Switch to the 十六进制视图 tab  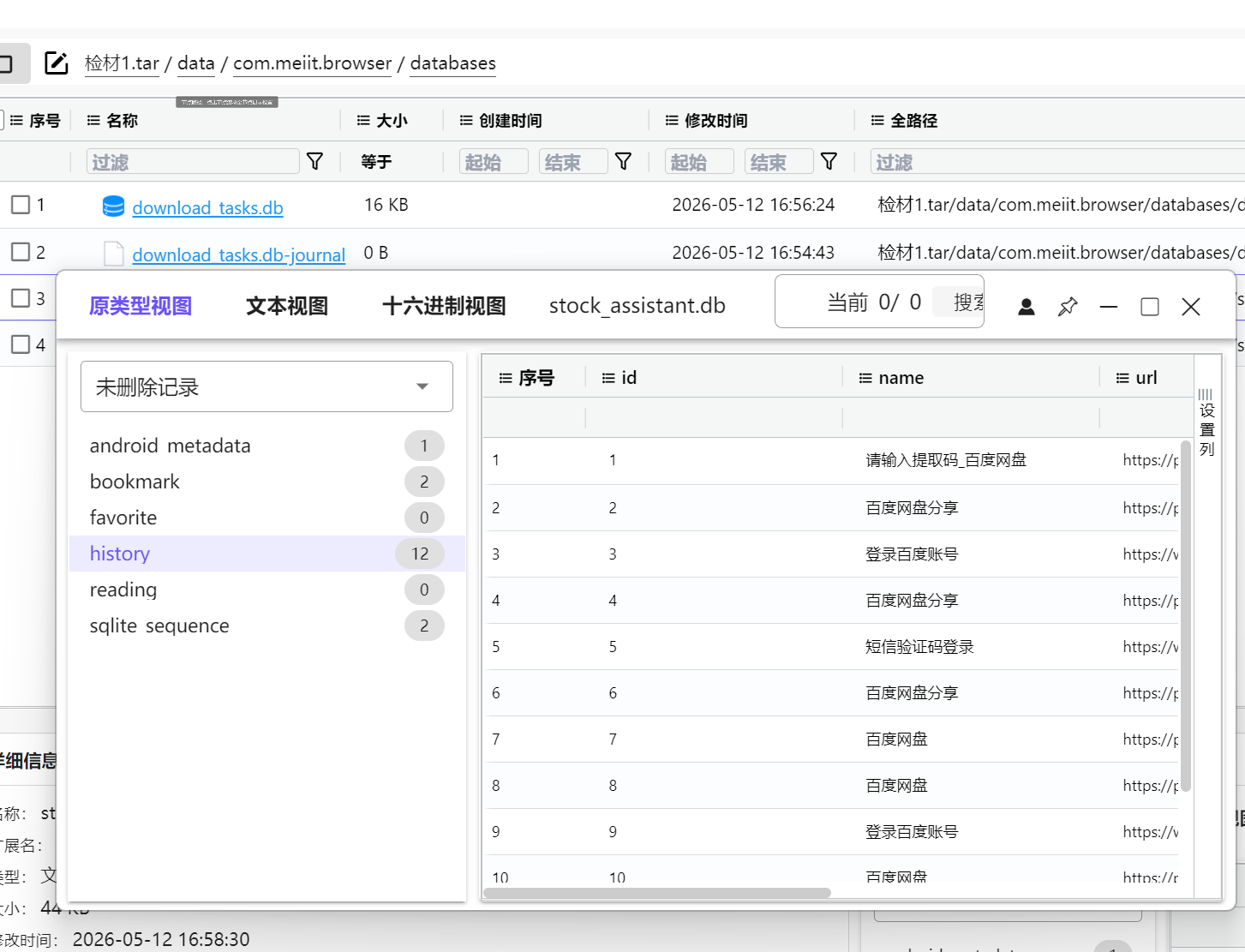tap(444, 306)
